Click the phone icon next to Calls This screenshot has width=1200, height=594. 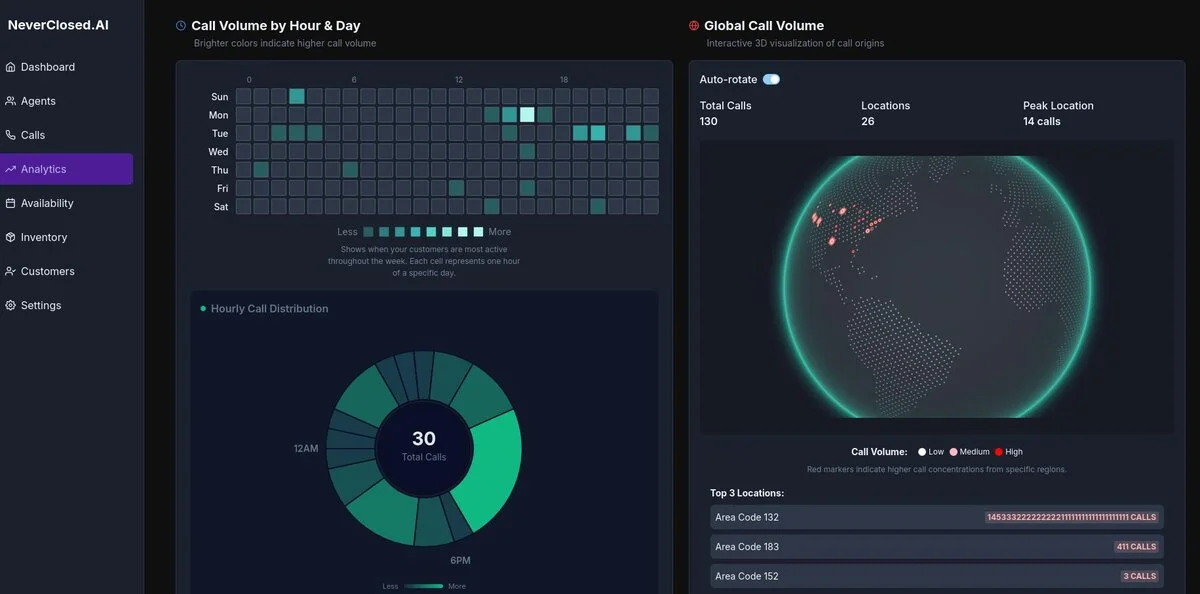pyautogui.click(x=12, y=135)
